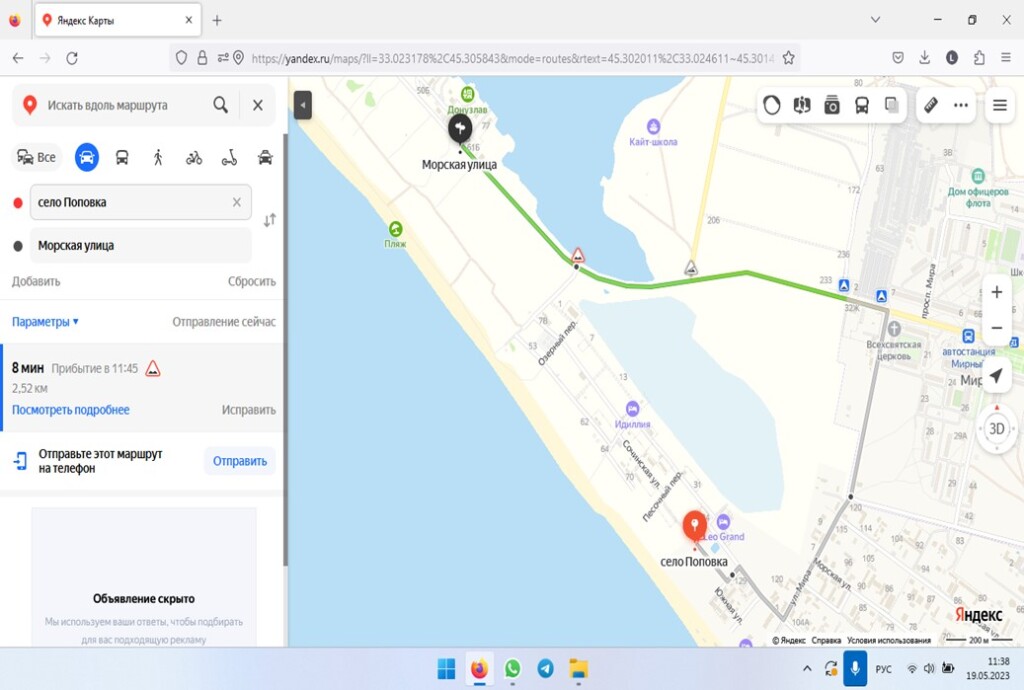Choose the taxi route mode
Screen dimensions: 1024x690
265,157
